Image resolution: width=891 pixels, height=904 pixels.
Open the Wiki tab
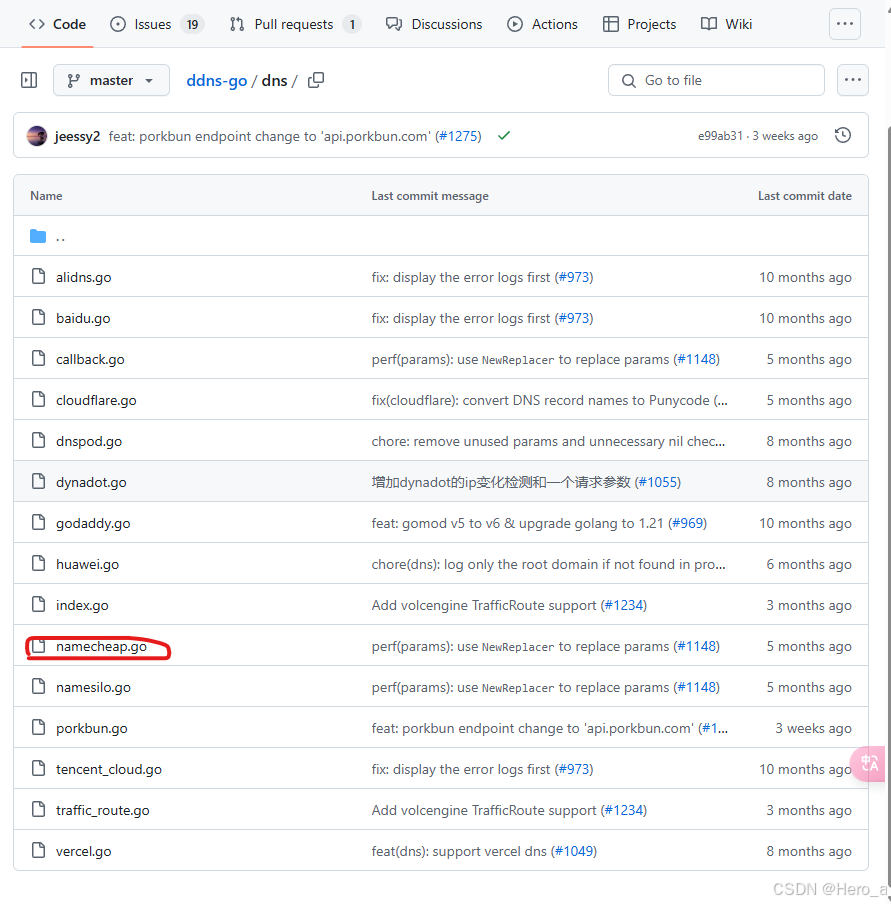(726, 24)
